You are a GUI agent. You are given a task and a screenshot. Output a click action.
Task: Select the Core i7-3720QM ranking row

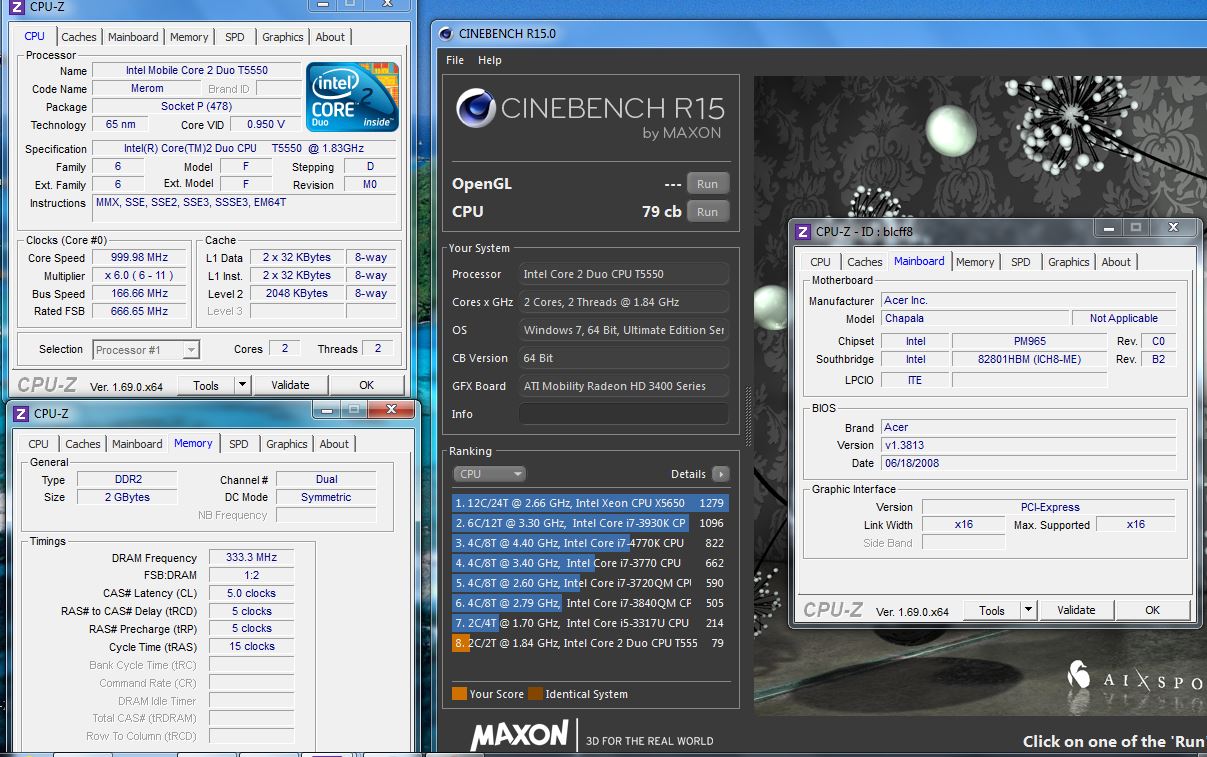[x=590, y=583]
